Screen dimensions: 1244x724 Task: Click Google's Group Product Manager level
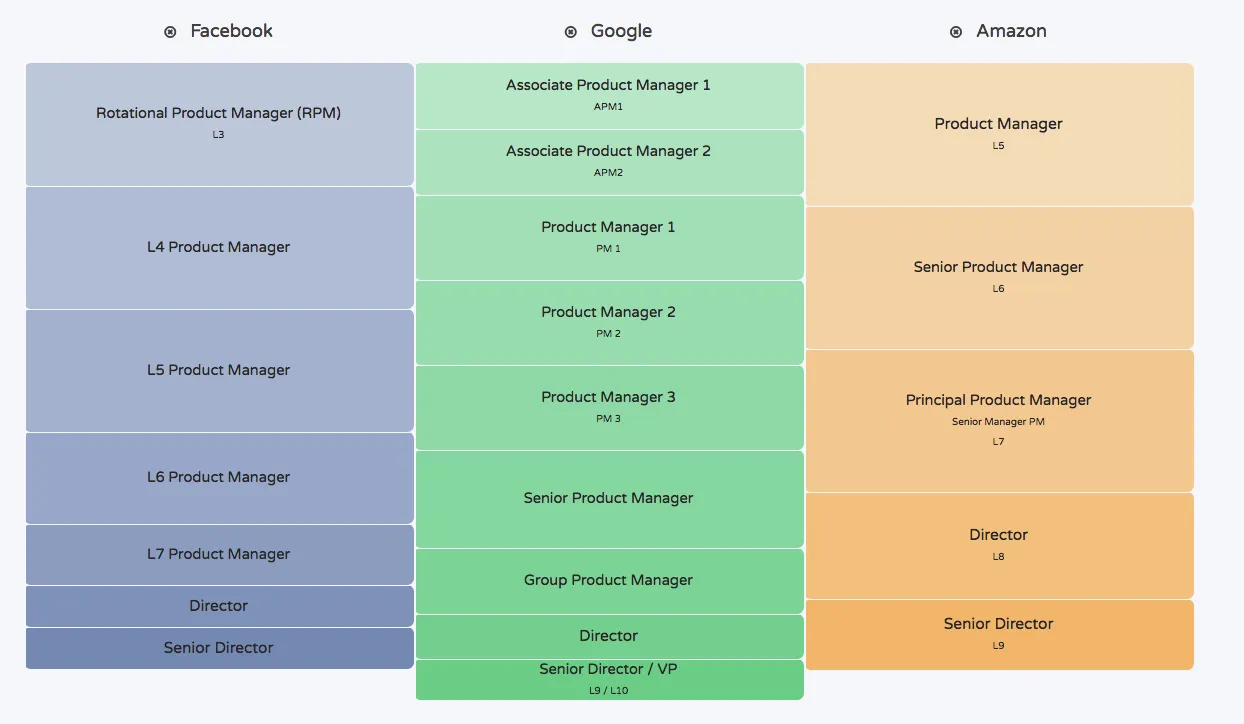pyautogui.click(x=608, y=580)
